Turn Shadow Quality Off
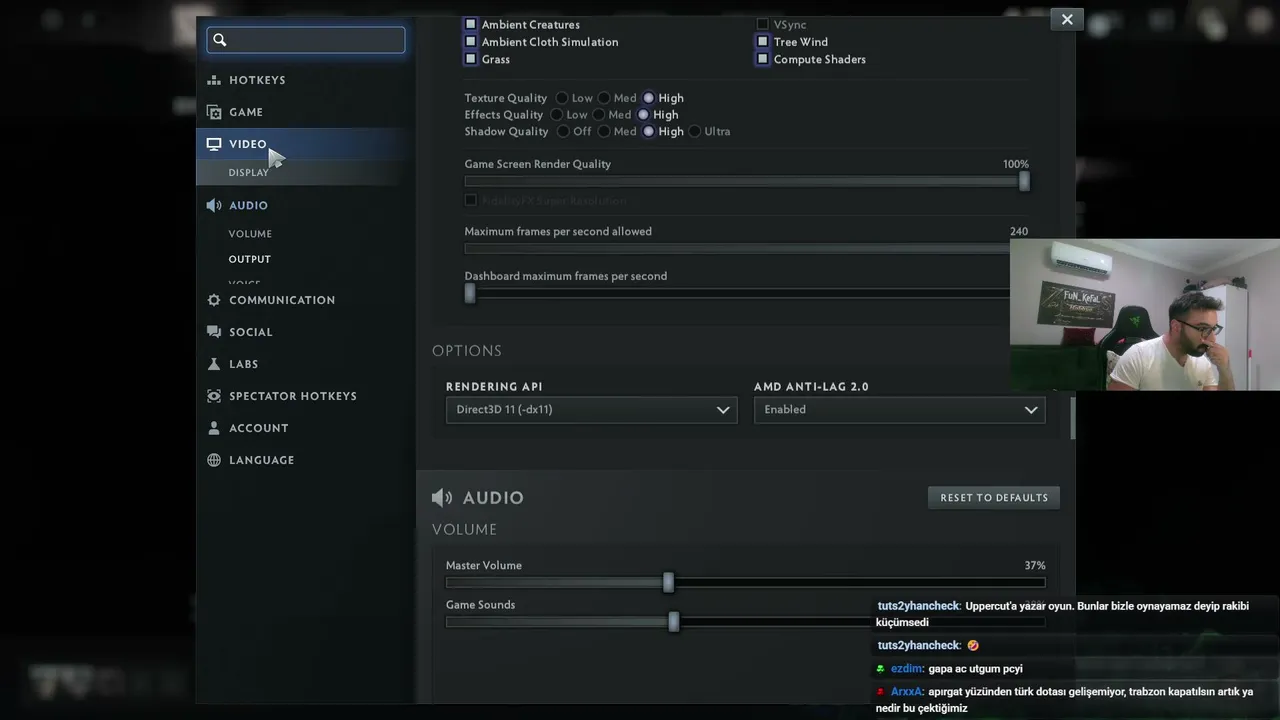 (563, 131)
